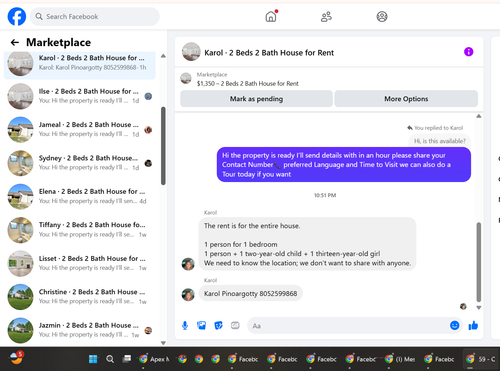Open the emoji picker smiley
Viewport: 500px width, 371px height.
(x=454, y=325)
